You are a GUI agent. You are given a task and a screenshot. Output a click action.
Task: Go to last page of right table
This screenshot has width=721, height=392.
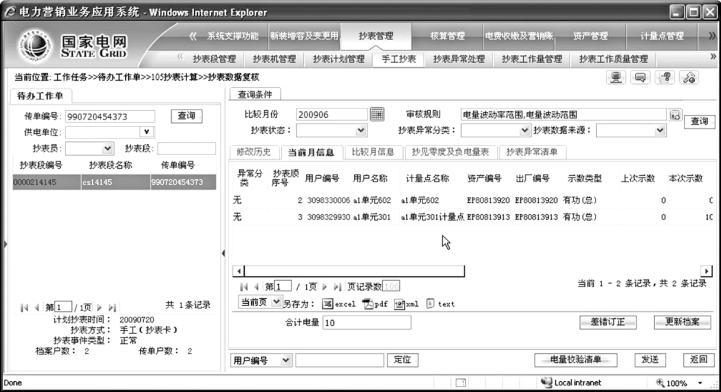(337, 287)
